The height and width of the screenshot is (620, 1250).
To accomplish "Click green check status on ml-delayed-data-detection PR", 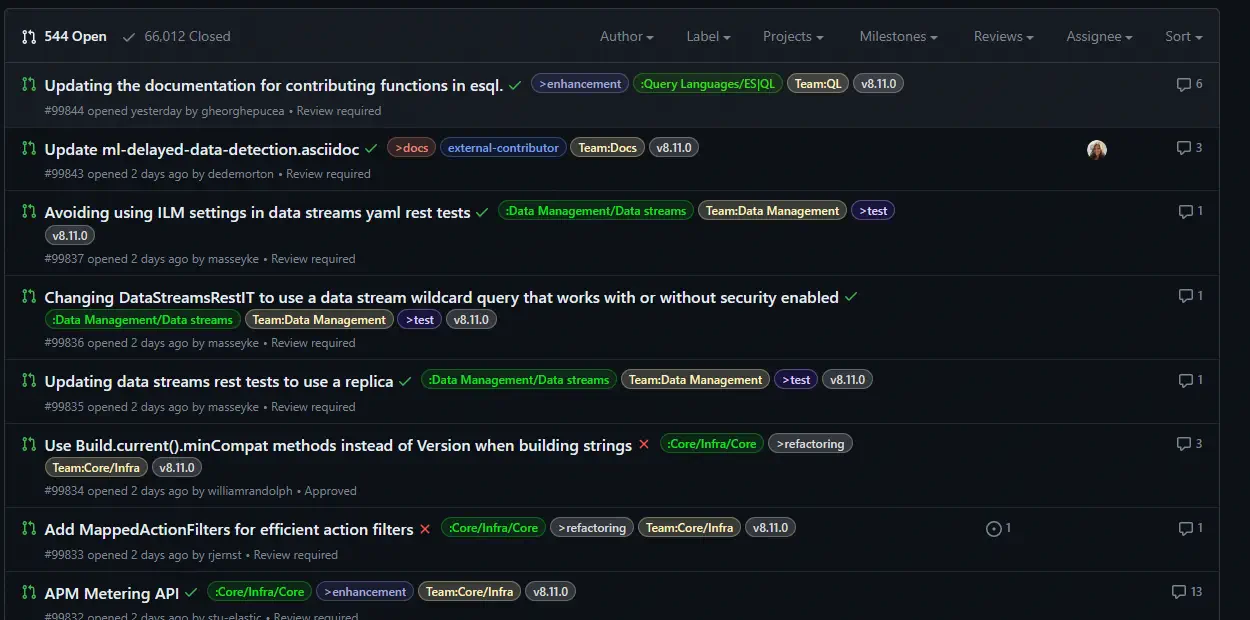I will coord(371,149).
